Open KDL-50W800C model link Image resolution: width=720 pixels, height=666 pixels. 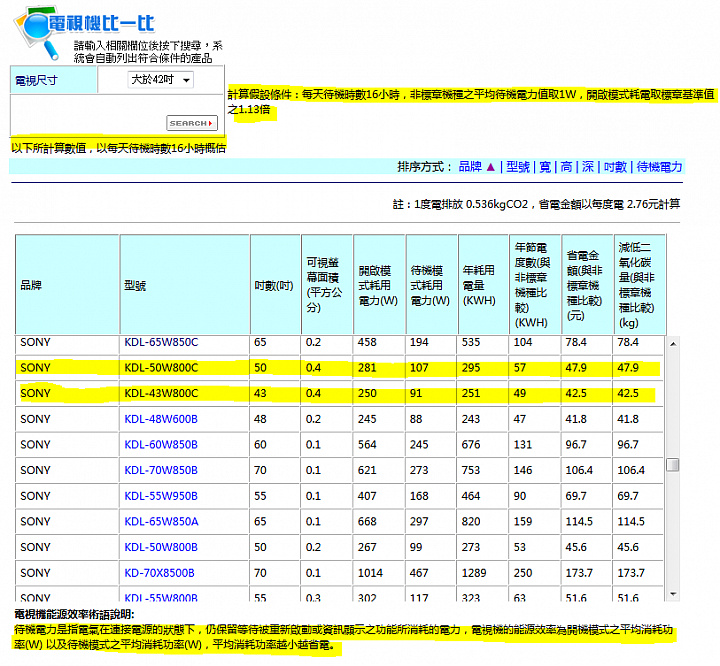pyautogui.click(x=161, y=367)
